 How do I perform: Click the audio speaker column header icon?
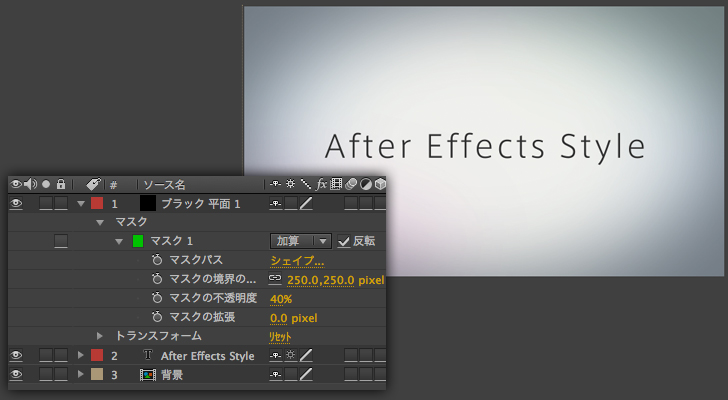[31, 184]
